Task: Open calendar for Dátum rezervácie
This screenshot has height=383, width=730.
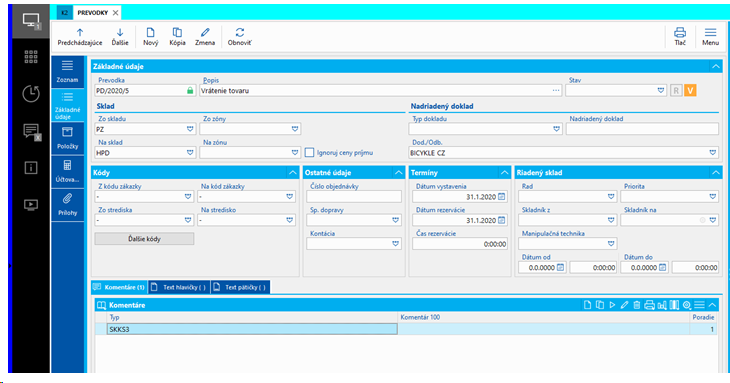Action: click(x=501, y=220)
